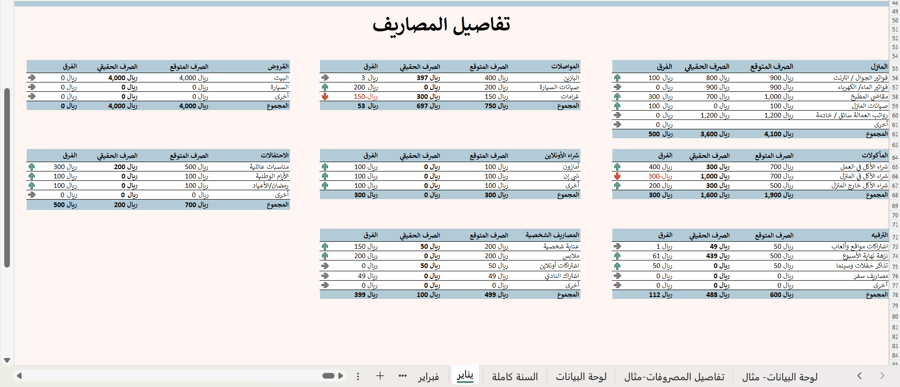Click the green arrow in الأيام الوطنية row
The height and width of the screenshot is (387, 900).
pos(32,177)
